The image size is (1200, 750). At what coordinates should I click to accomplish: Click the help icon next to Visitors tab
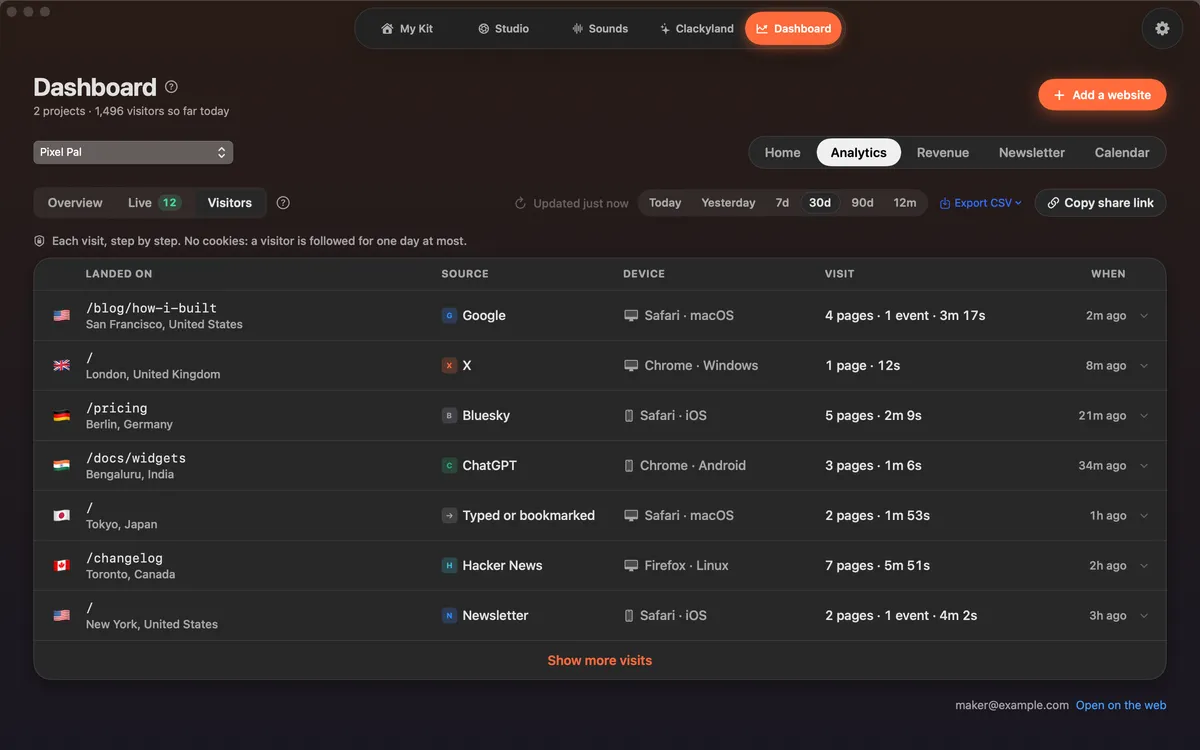(283, 203)
